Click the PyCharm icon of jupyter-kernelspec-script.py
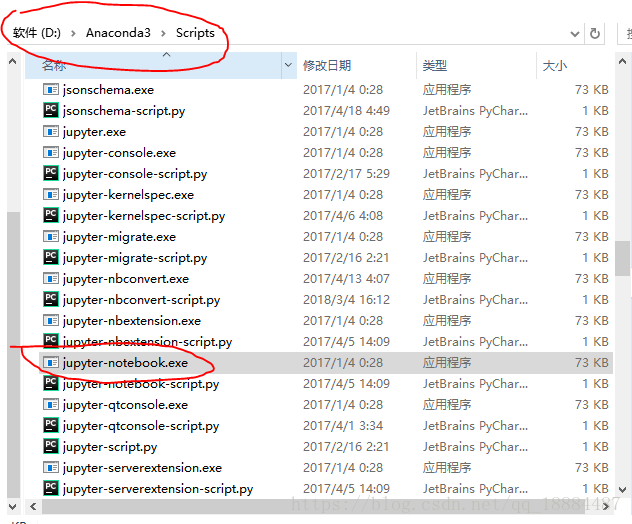Viewport: 632px width, 524px height. coord(51,215)
